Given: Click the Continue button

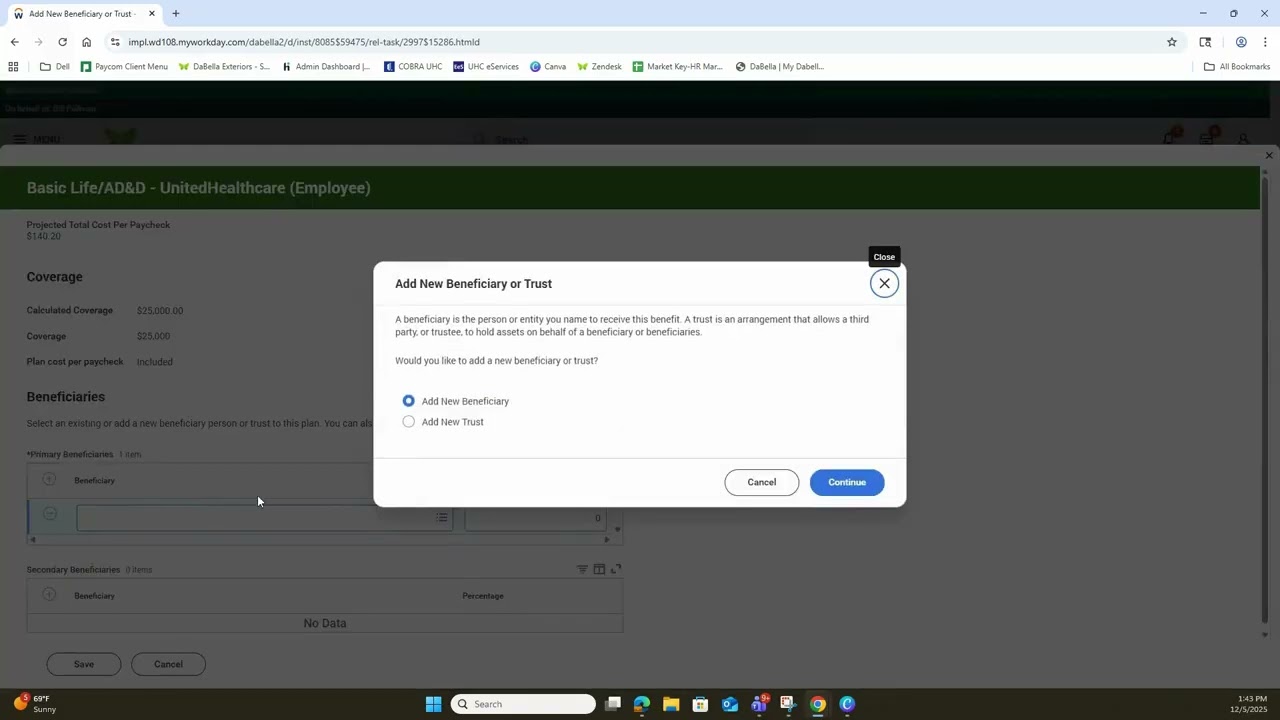Looking at the screenshot, I should tap(847, 482).
